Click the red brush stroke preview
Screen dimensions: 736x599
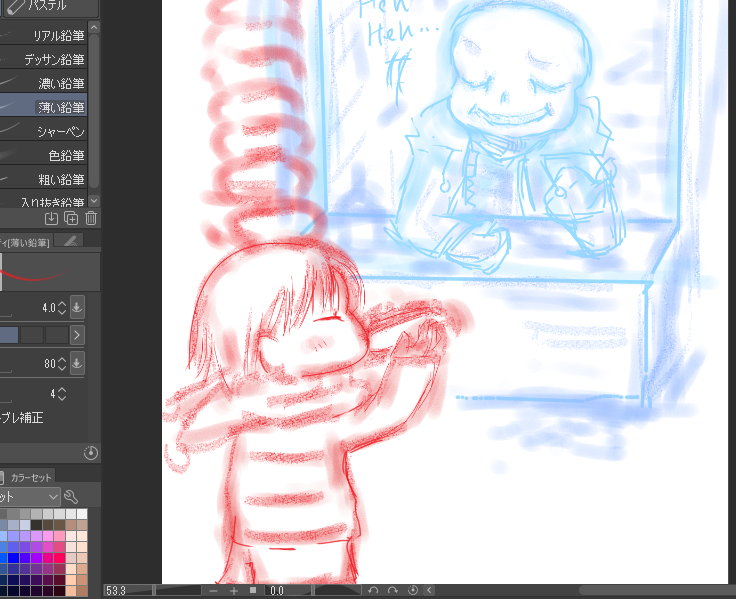point(51,272)
